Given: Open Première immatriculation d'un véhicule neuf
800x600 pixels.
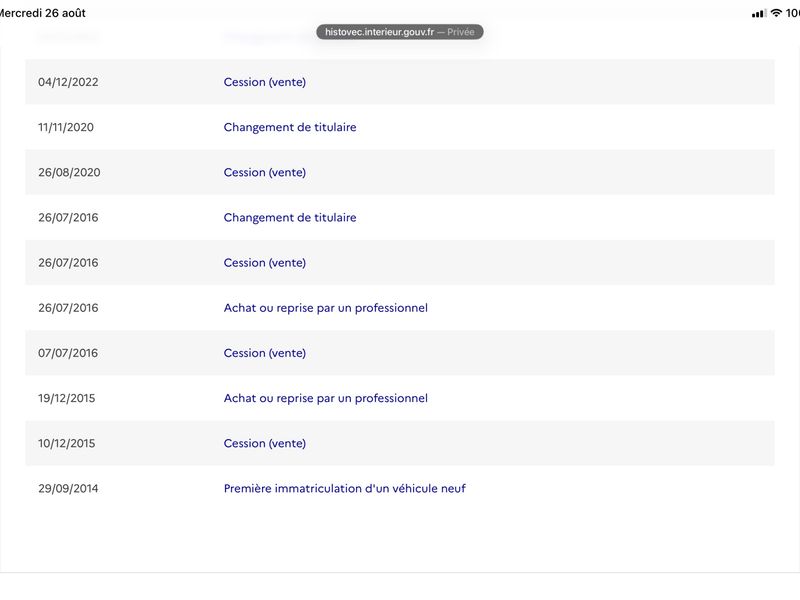Looking at the screenshot, I should pyautogui.click(x=344, y=488).
